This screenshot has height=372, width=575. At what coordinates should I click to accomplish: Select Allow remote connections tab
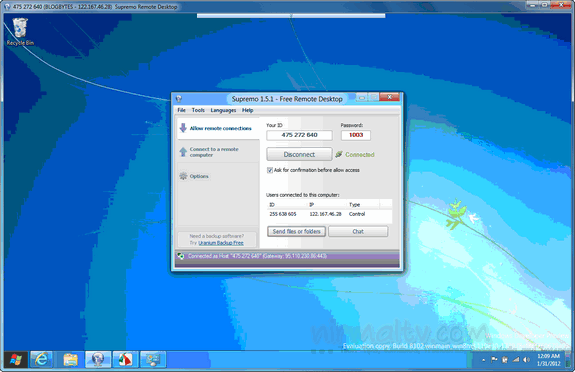point(218,128)
